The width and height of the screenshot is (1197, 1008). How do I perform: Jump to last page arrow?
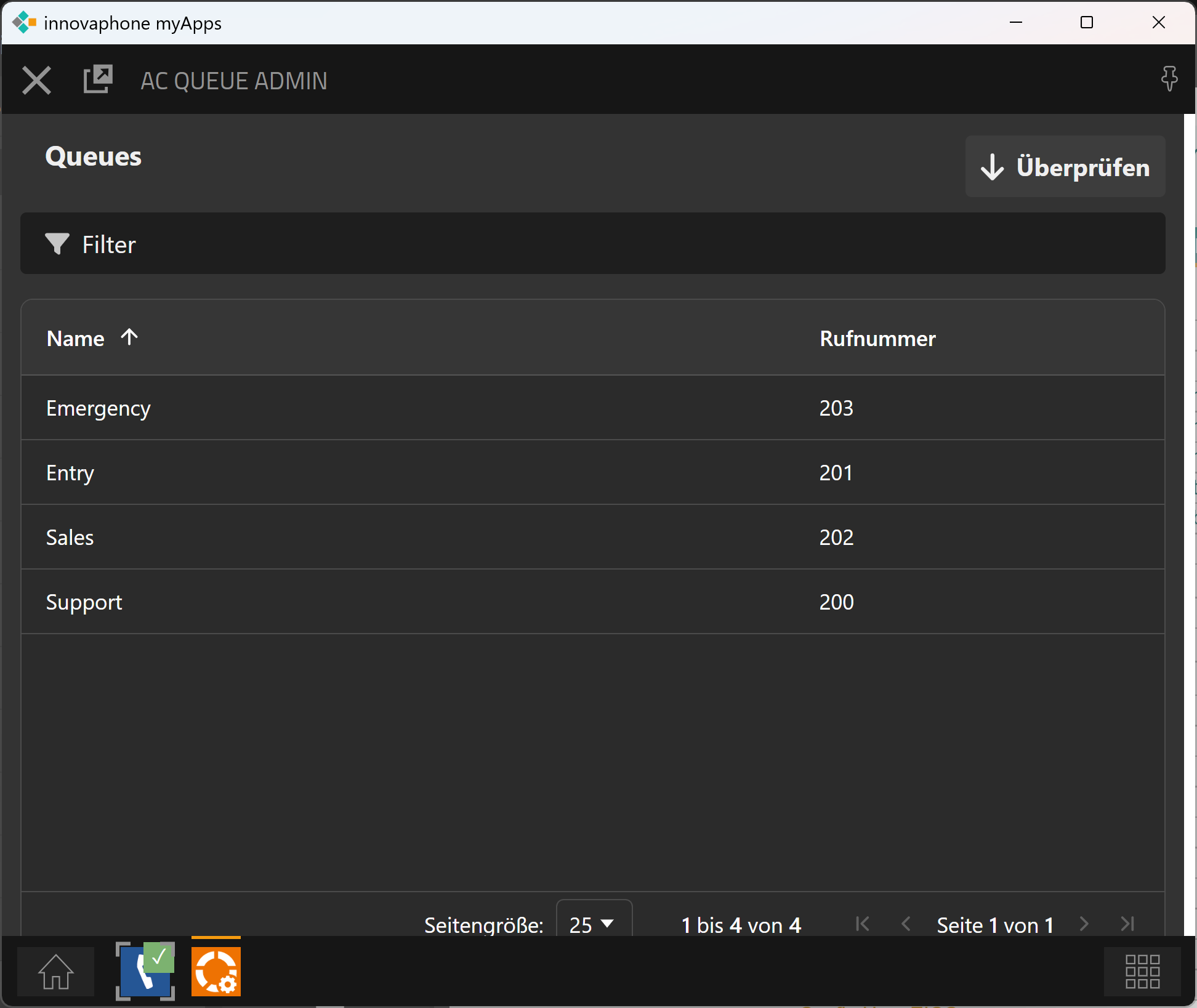coord(1127,924)
